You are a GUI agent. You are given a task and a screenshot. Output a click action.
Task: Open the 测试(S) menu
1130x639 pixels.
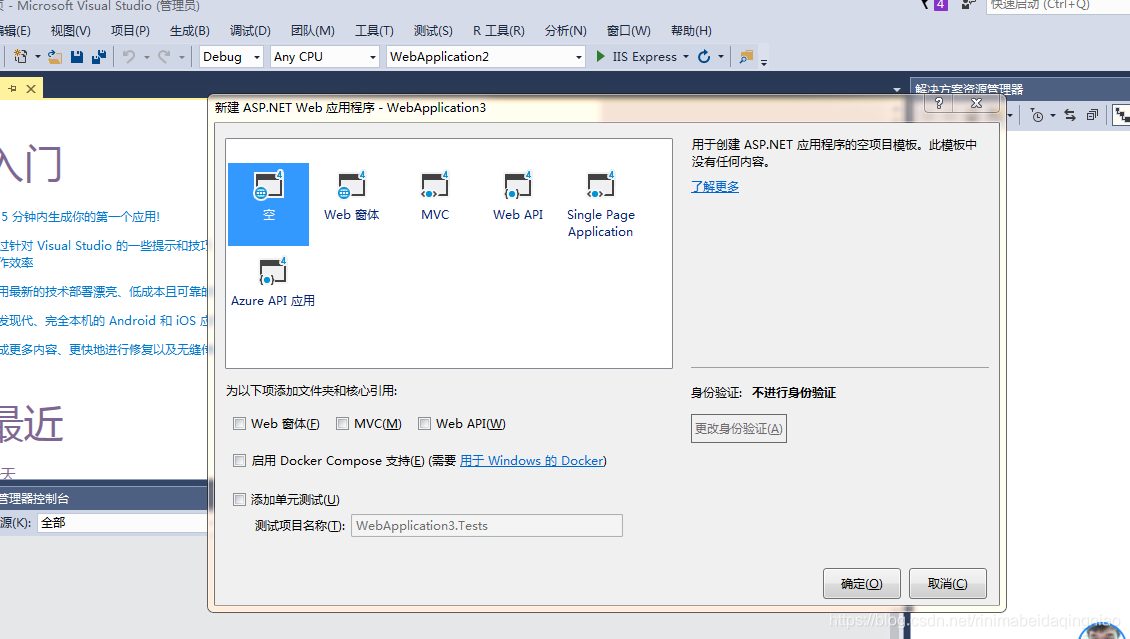tap(433, 31)
